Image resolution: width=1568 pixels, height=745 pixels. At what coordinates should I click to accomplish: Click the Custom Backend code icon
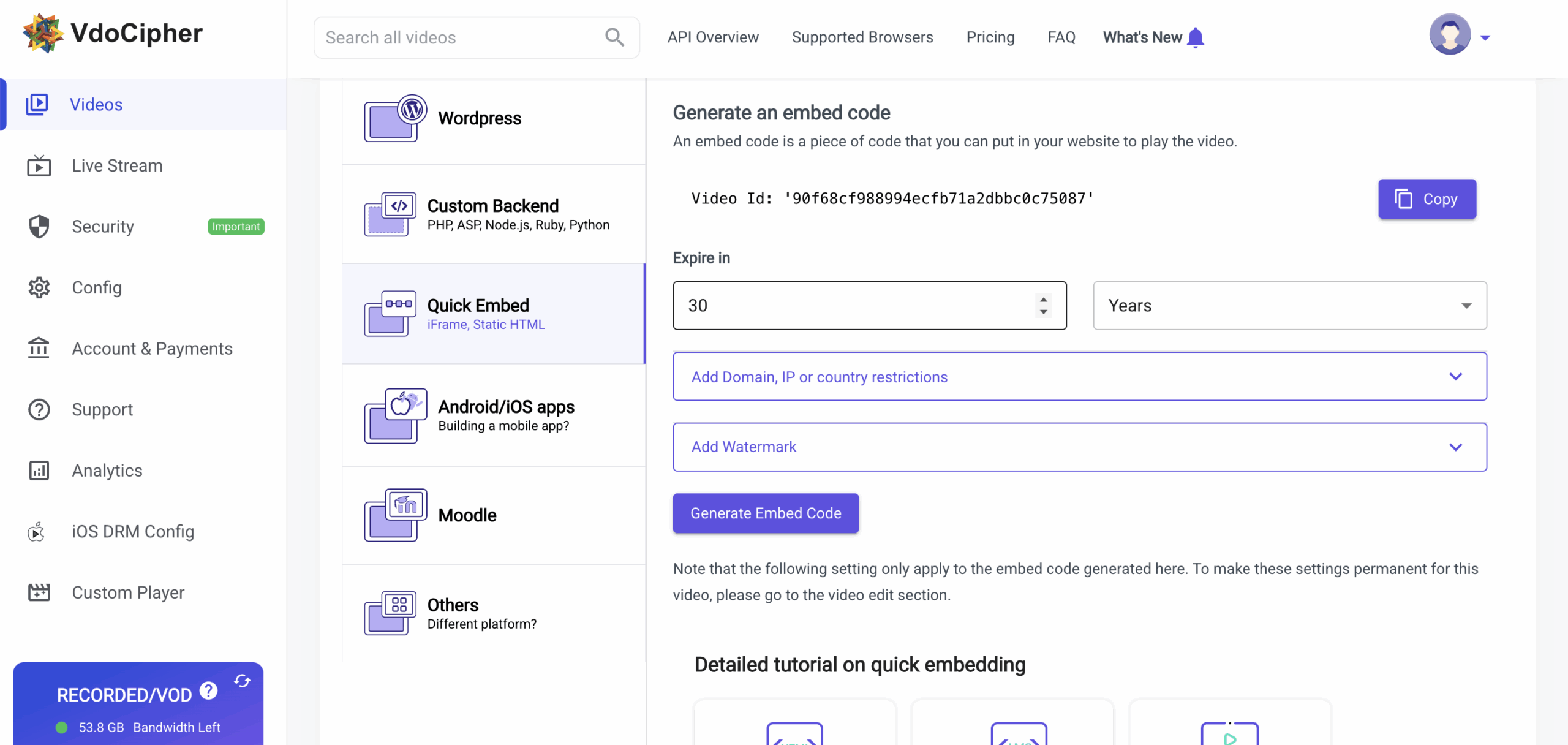[390, 214]
